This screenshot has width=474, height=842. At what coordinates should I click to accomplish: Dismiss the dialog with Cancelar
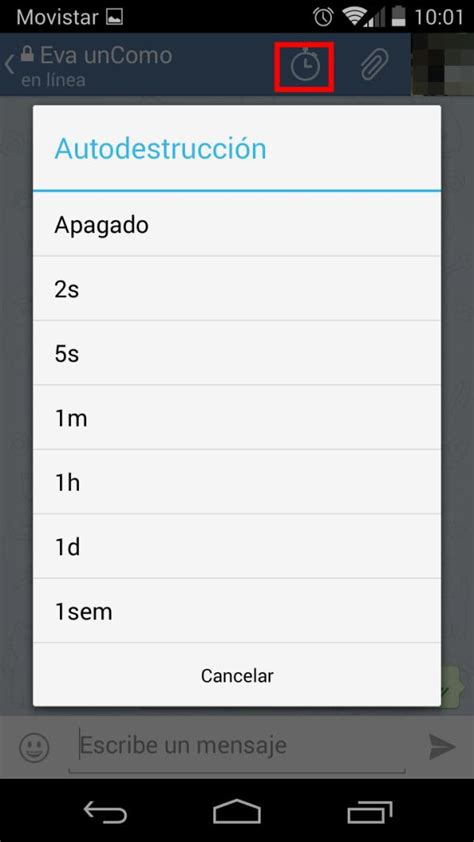(237, 675)
